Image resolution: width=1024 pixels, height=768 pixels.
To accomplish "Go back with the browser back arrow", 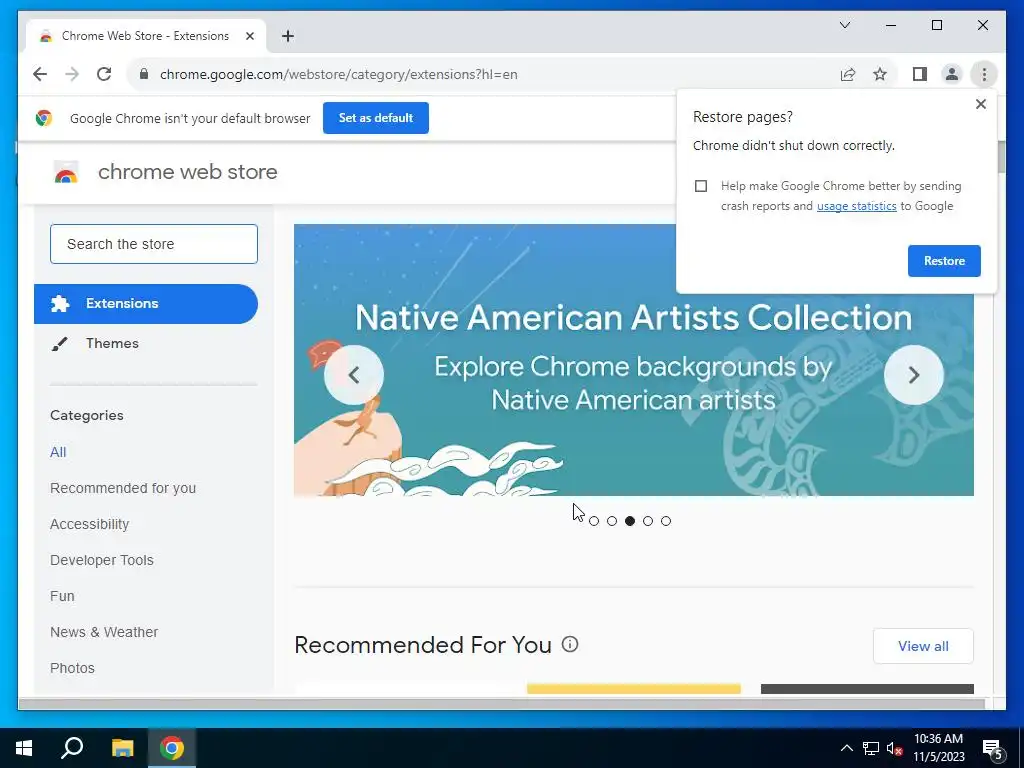I will click(x=40, y=74).
